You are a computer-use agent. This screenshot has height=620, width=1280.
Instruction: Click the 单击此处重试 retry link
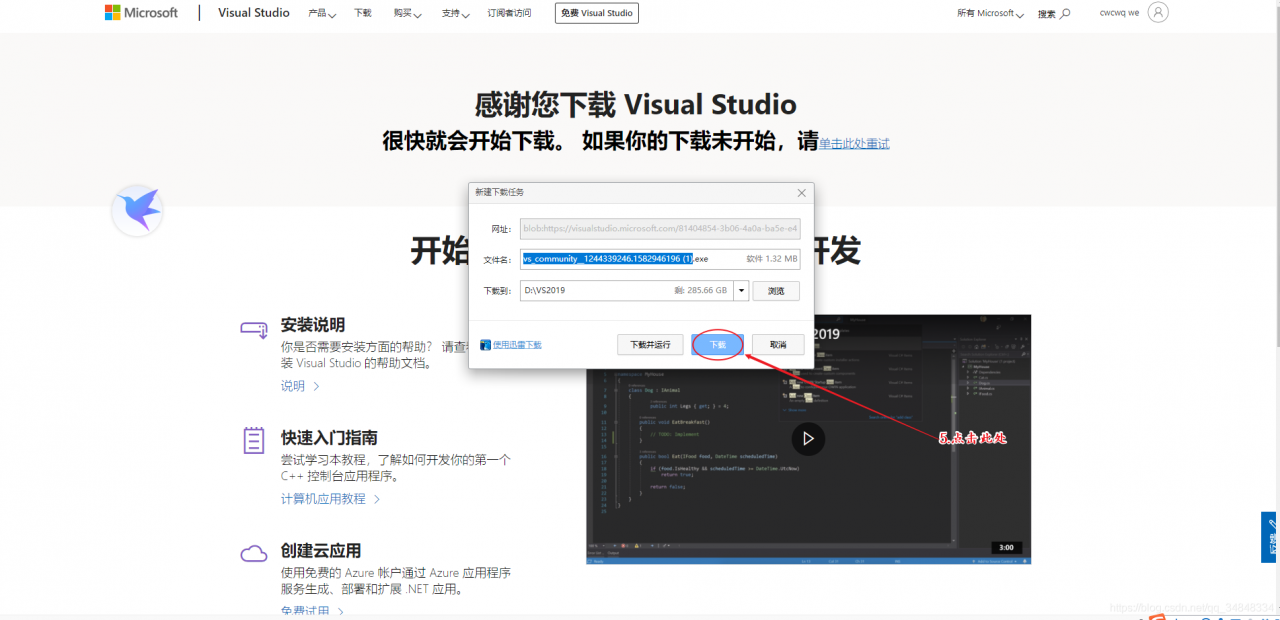point(854,143)
